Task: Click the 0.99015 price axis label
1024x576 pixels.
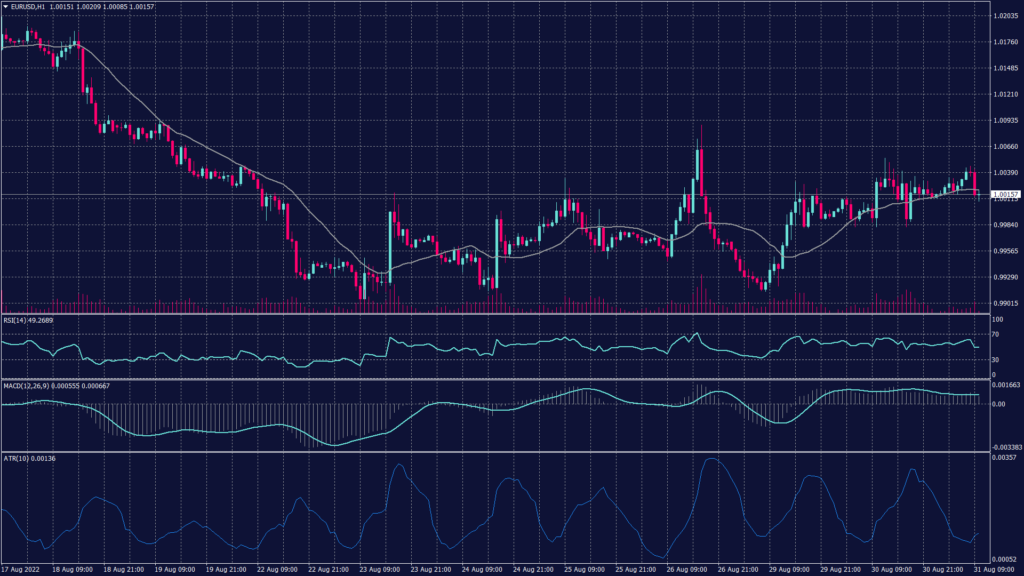Action: pos(1004,303)
